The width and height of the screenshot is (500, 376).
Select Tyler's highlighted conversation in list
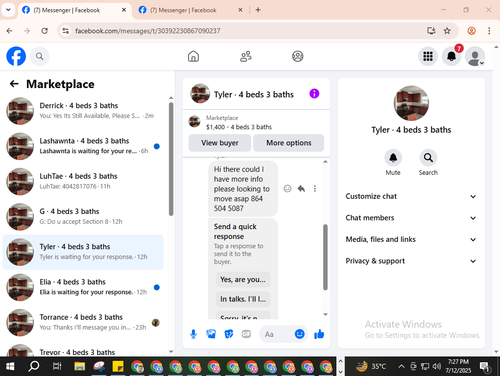tap(83, 252)
